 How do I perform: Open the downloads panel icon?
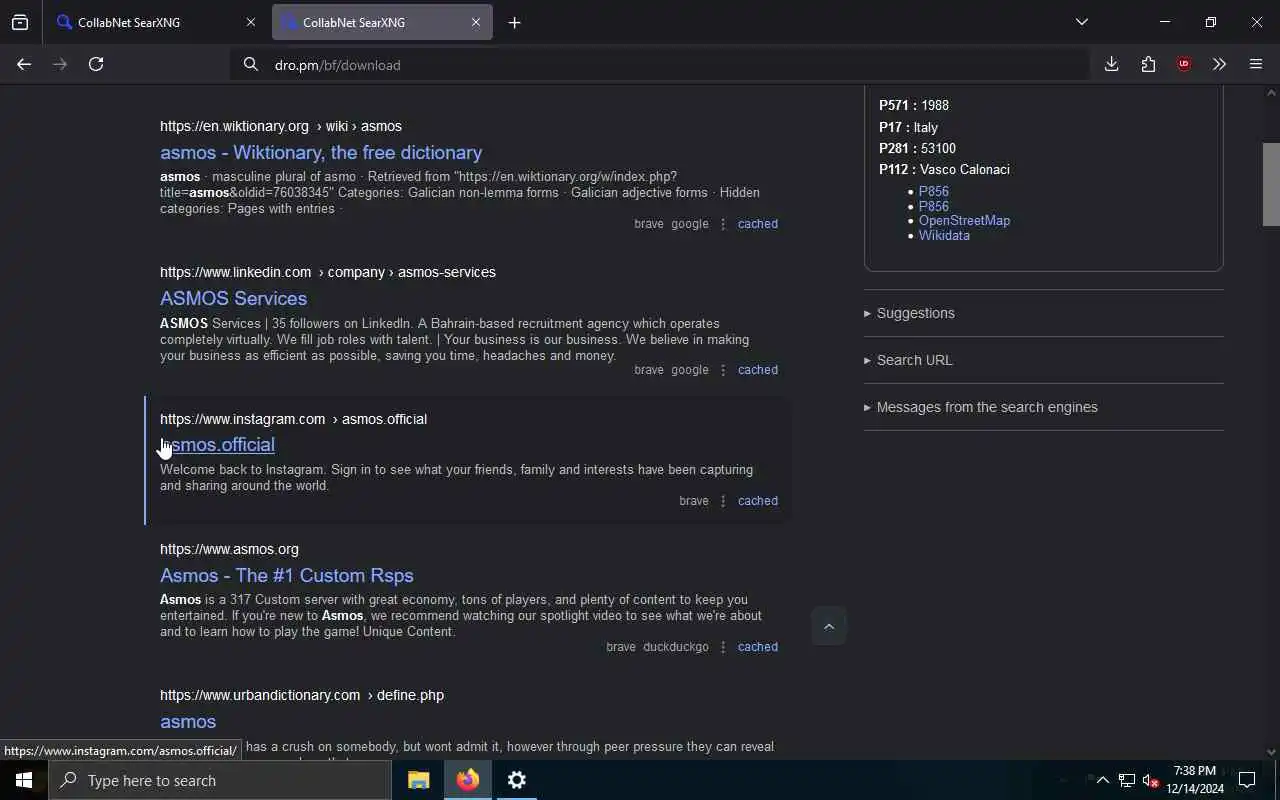[x=1111, y=64]
